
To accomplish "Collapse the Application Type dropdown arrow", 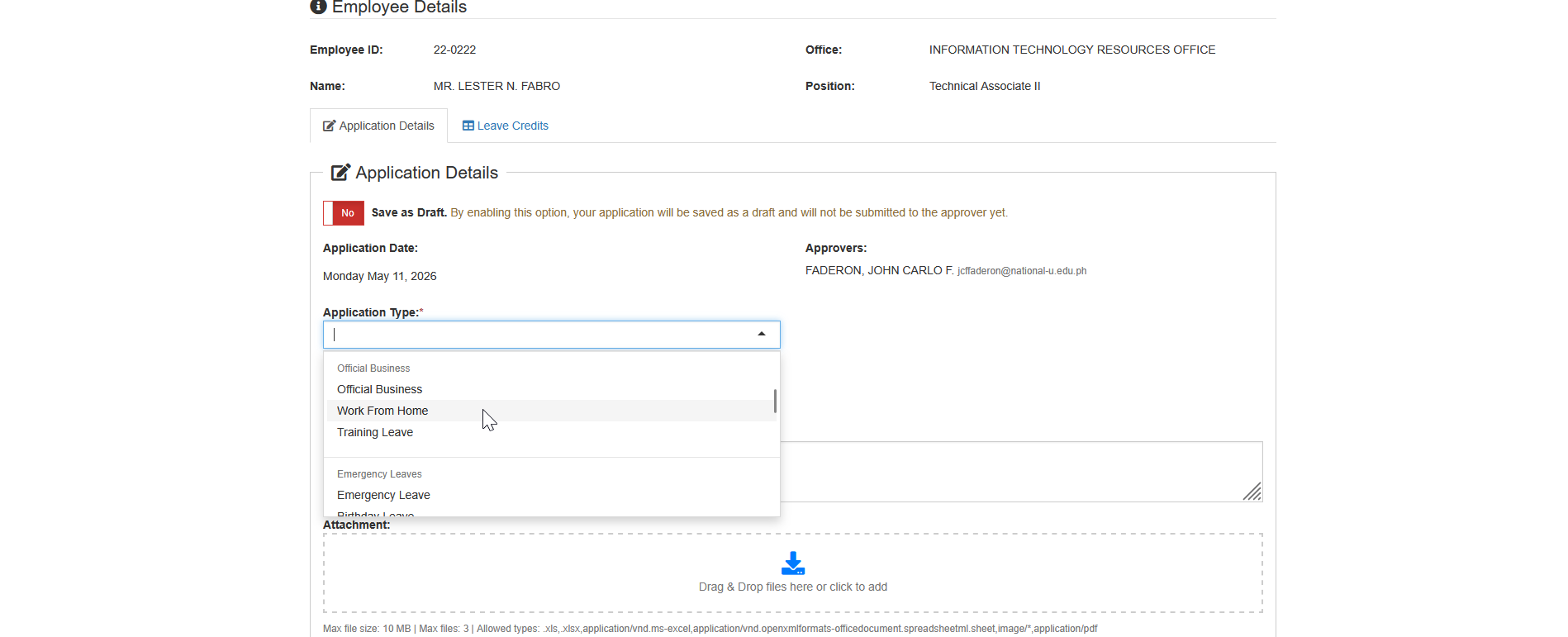I will pos(762,335).
